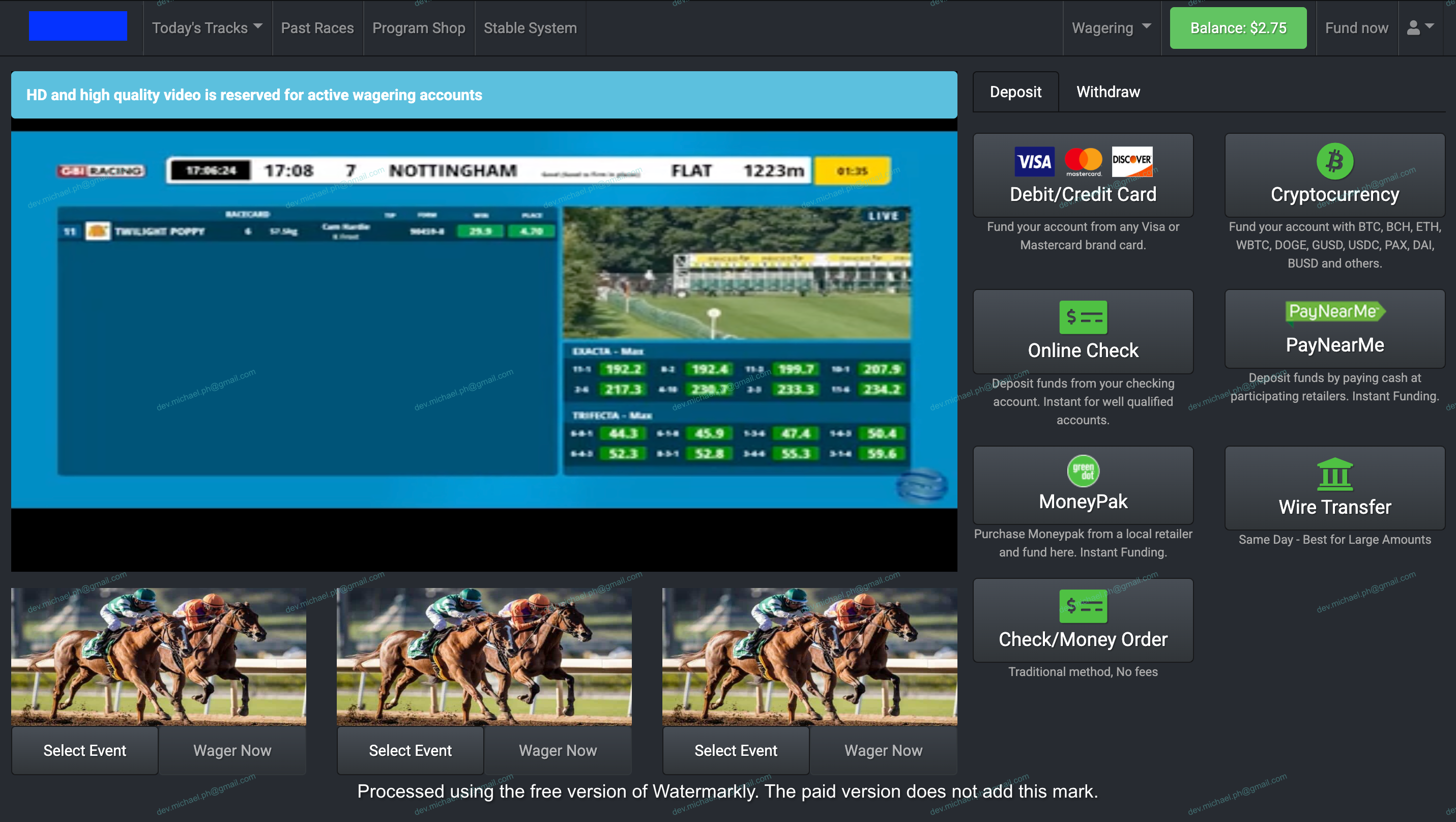Select the Online Check dollar icon
Image resolution: width=1456 pixels, height=822 pixels.
1083,317
